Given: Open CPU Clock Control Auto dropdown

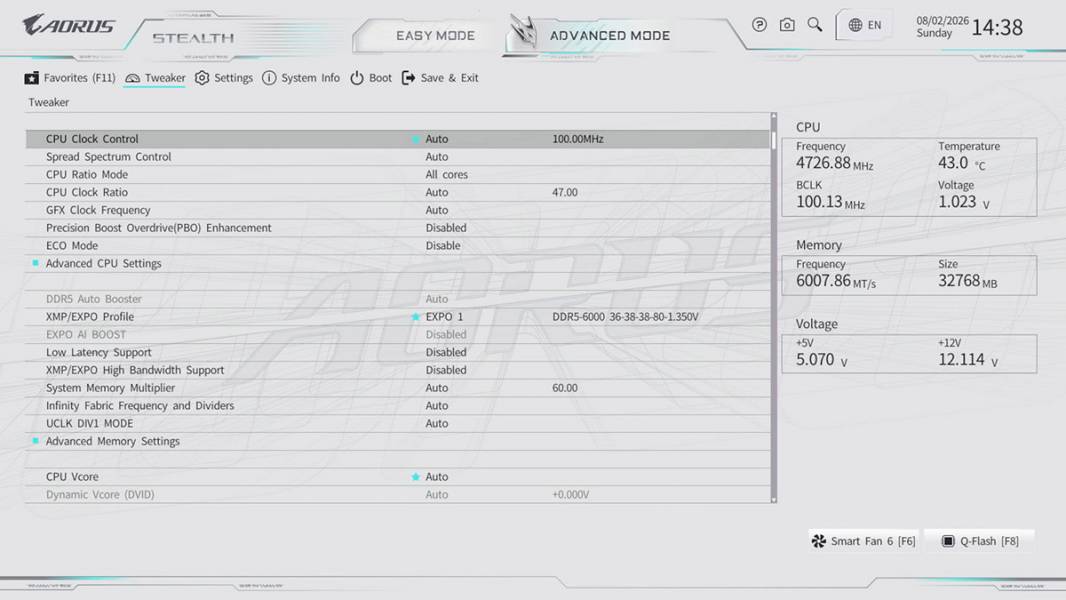Looking at the screenshot, I should 436,139.
